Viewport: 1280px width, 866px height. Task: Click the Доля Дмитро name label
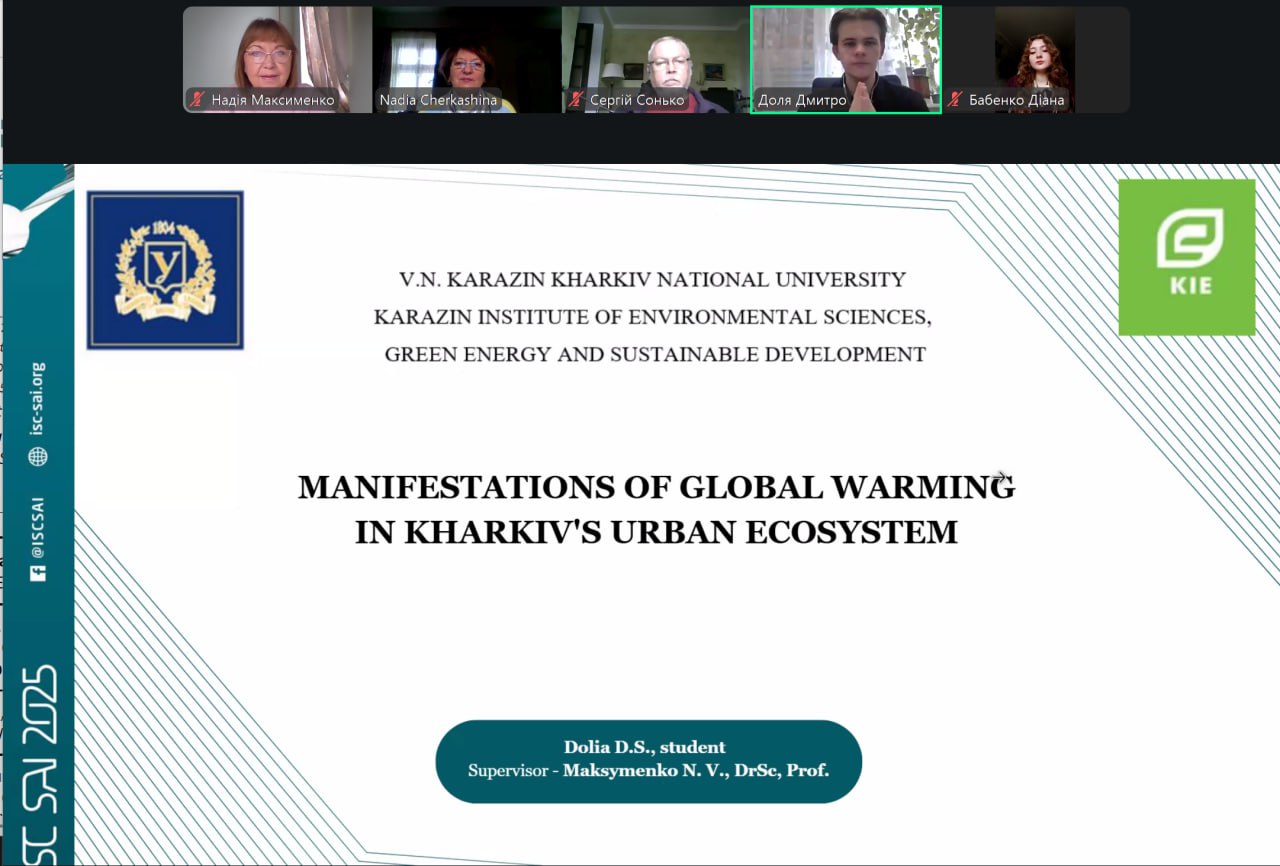pos(802,100)
